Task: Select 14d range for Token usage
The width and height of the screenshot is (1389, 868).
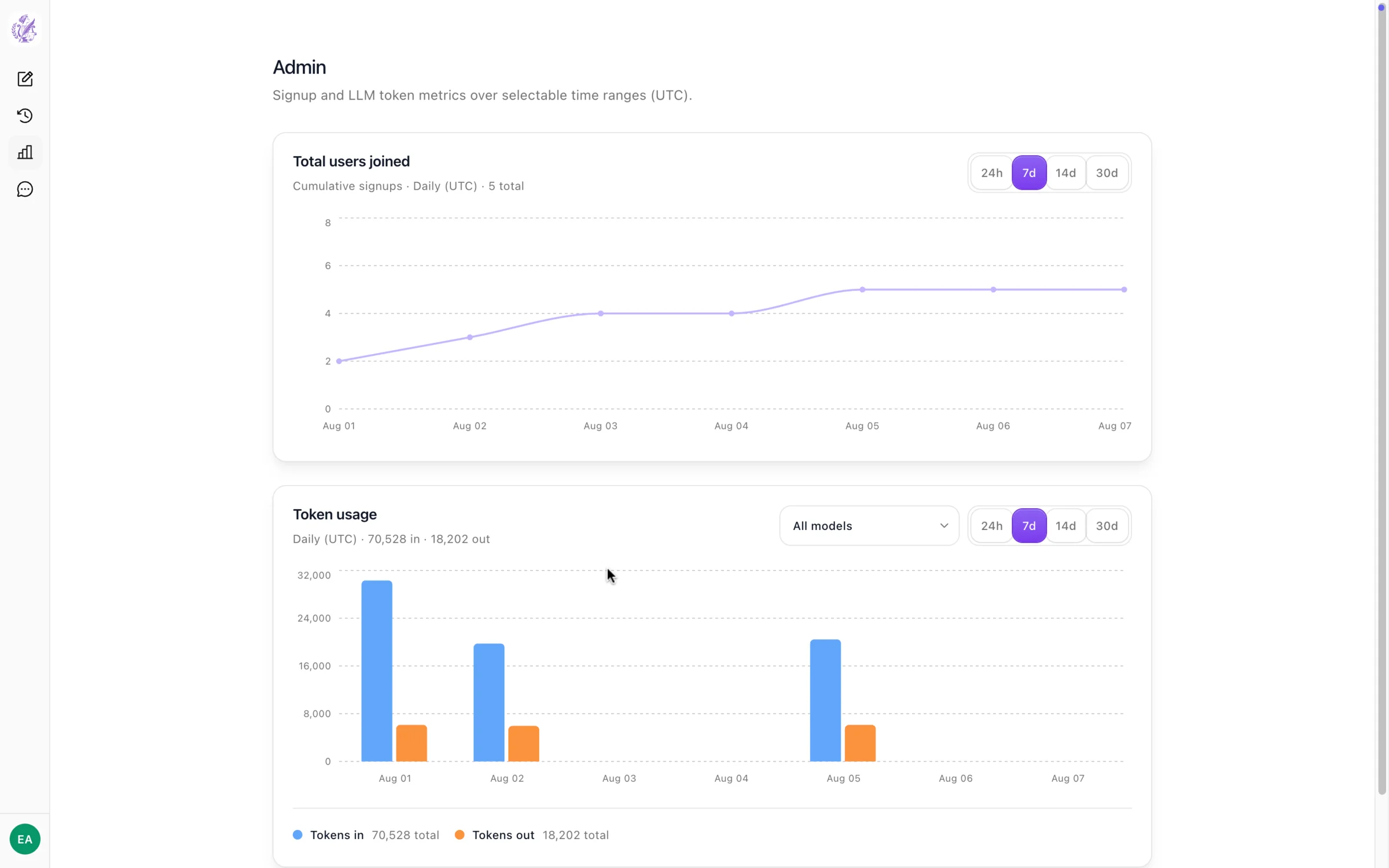Action: (1065, 525)
